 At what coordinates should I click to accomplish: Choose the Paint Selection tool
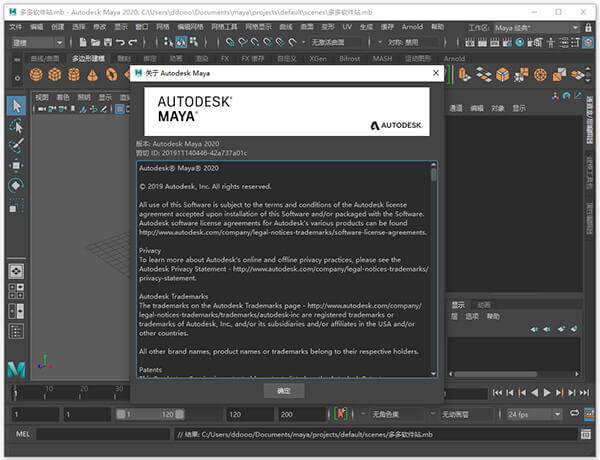pos(16,145)
